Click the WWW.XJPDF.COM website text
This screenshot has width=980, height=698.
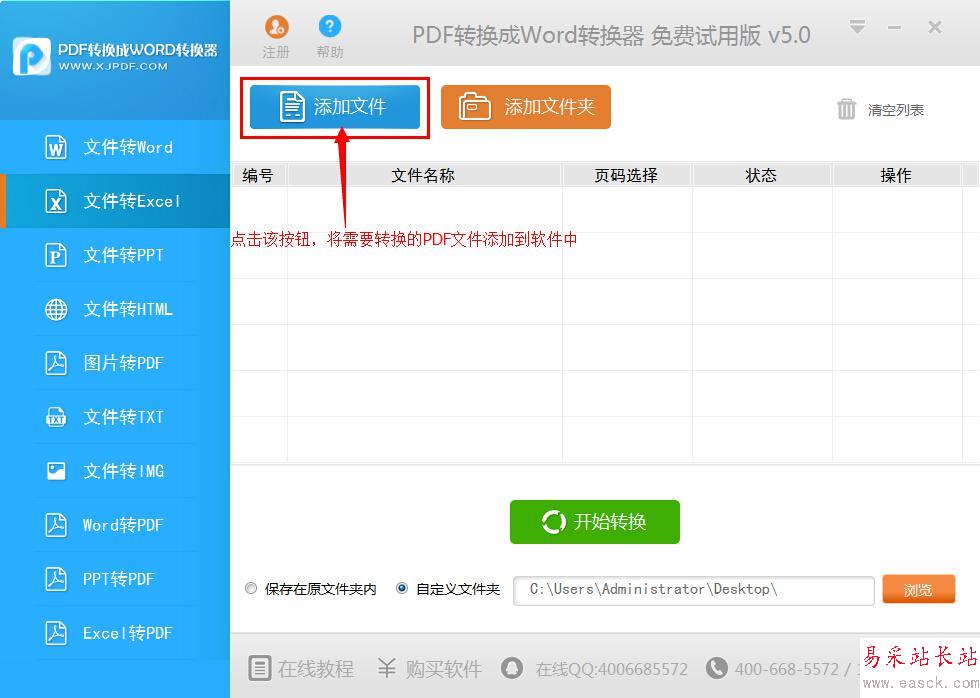click(113, 66)
